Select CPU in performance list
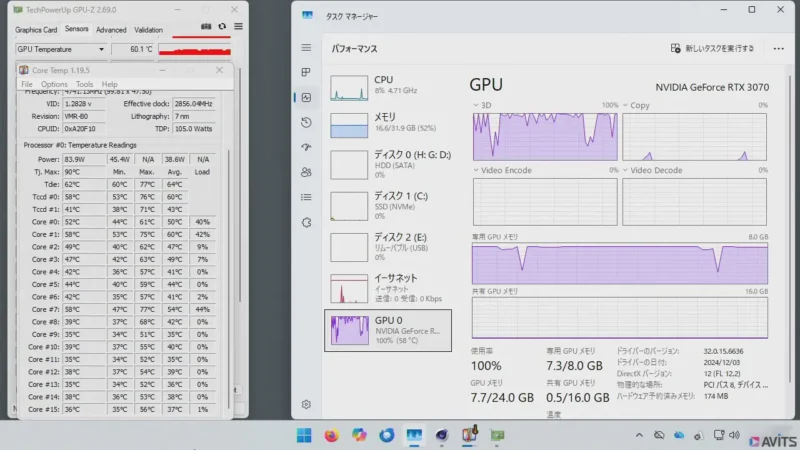 (388, 87)
